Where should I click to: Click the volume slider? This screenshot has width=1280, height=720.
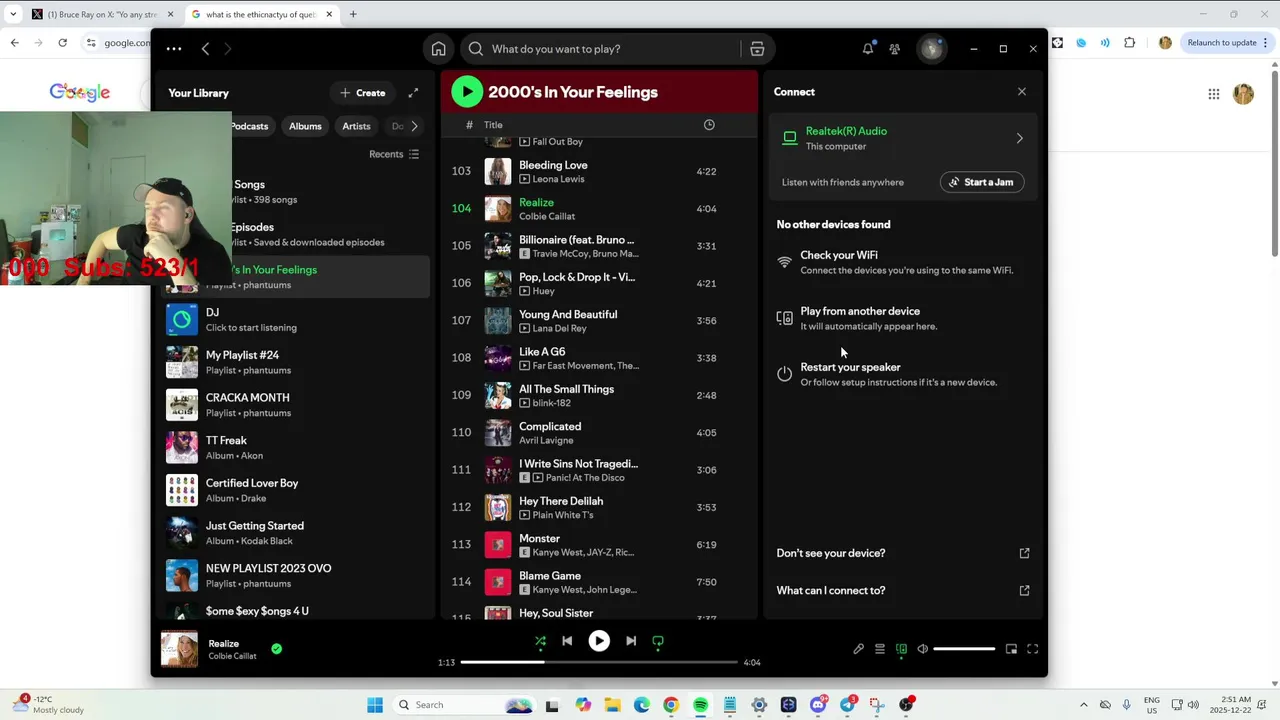coord(964,649)
